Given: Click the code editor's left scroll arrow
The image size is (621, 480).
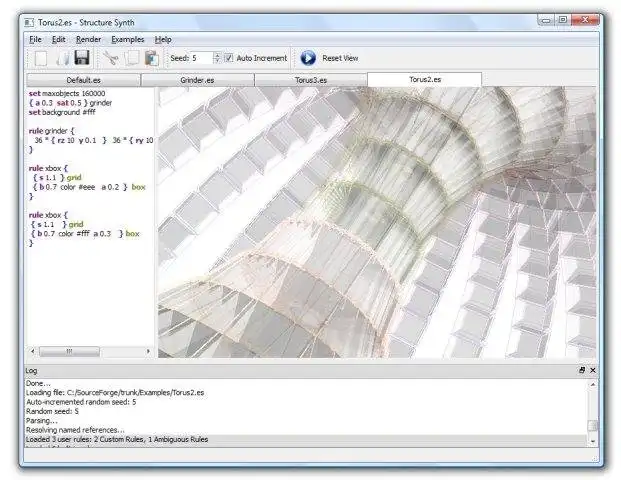Looking at the screenshot, I should pos(32,351).
